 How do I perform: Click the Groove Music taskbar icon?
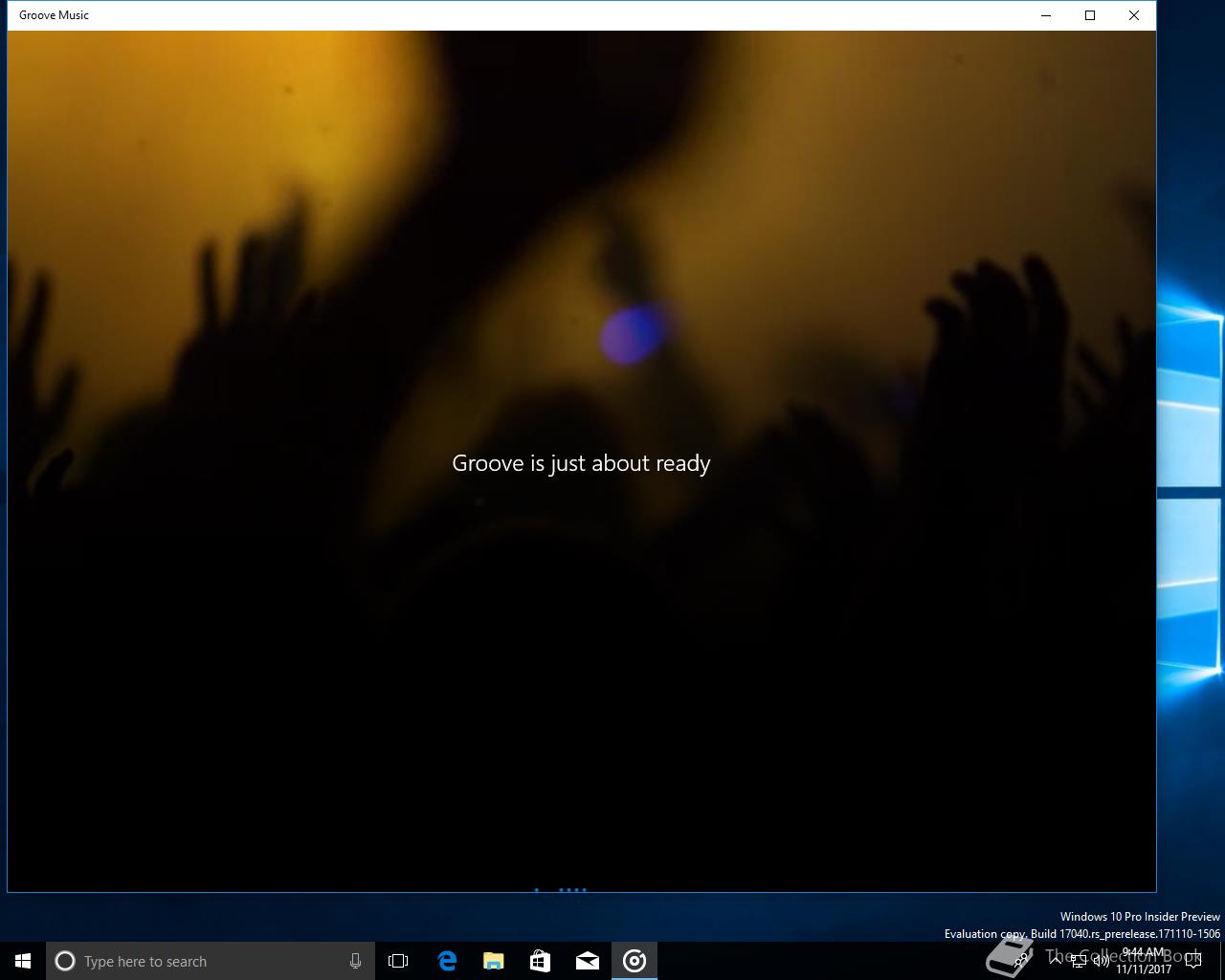635,961
